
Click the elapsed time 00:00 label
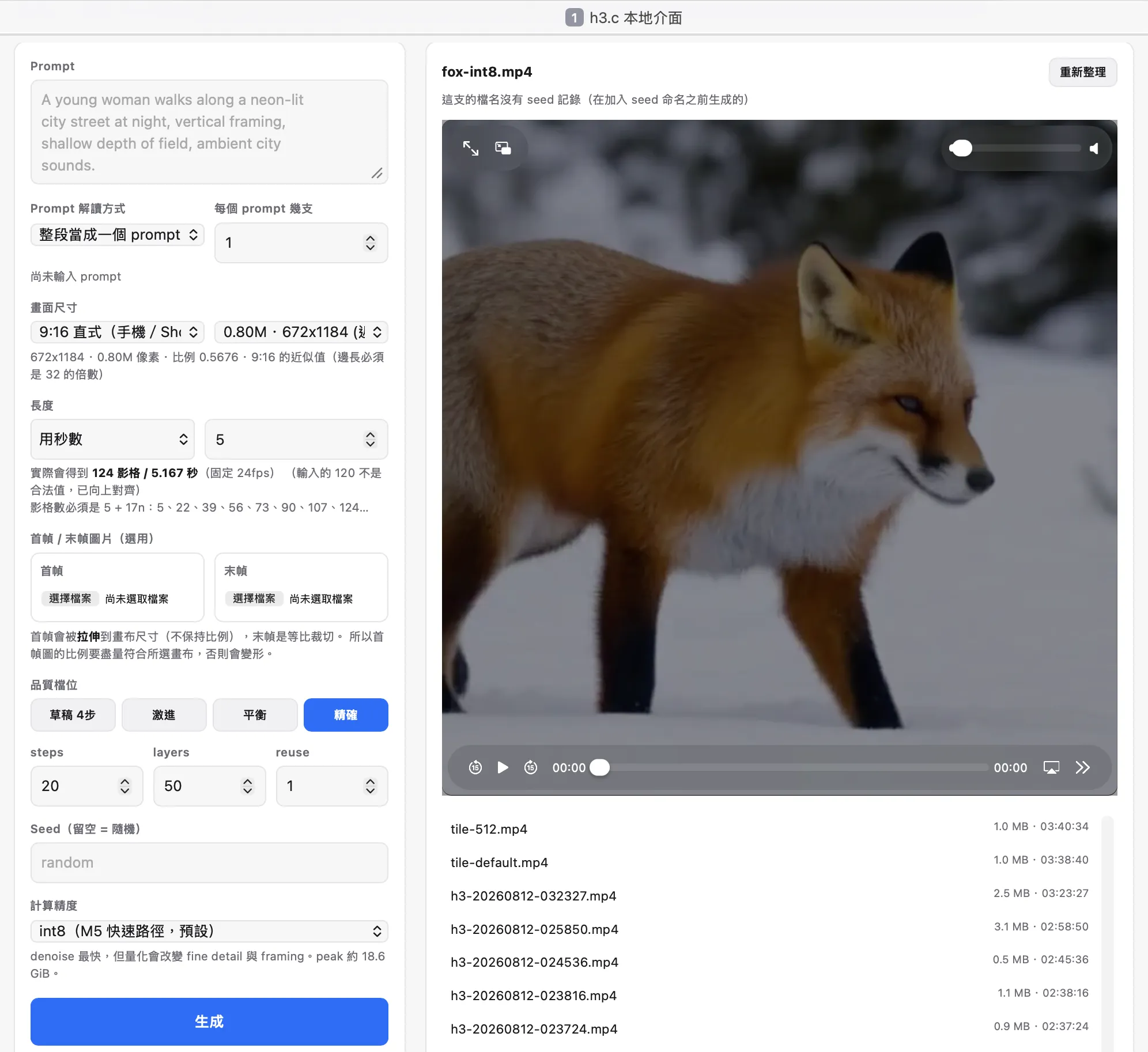pyautogui.click(x=569, y=767)
